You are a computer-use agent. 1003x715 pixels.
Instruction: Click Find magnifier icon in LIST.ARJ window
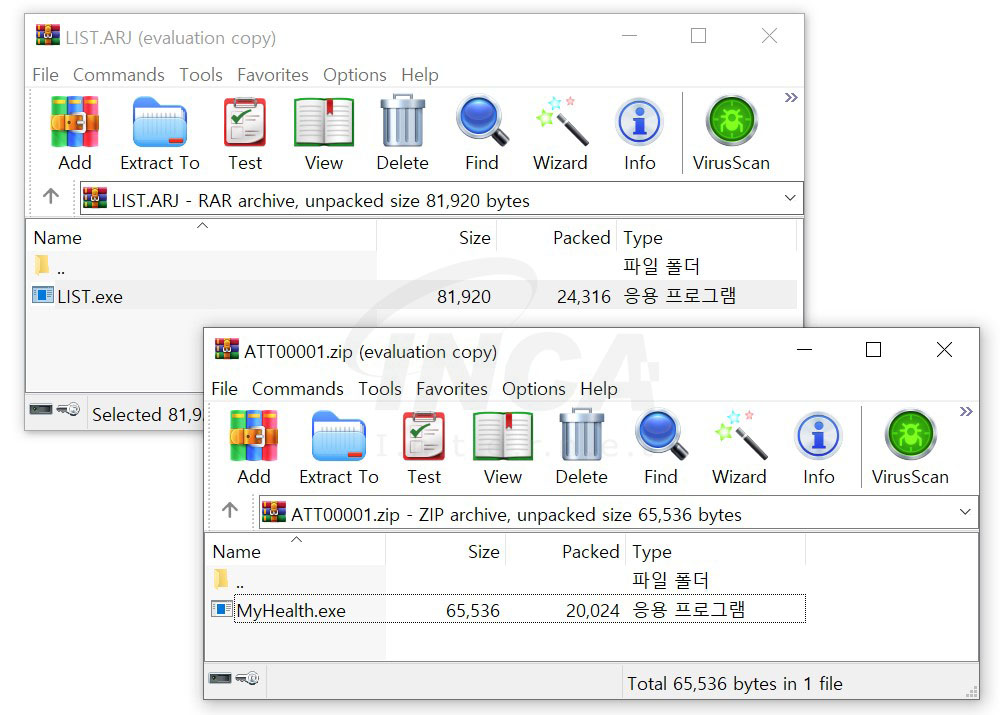(x=482, y=121)
